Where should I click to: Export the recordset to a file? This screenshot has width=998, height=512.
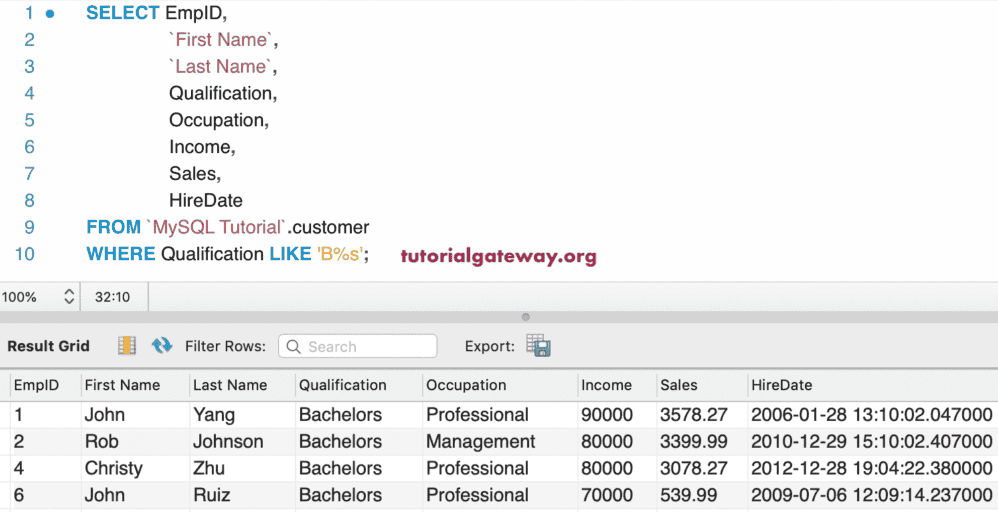[x=538, y=346]
